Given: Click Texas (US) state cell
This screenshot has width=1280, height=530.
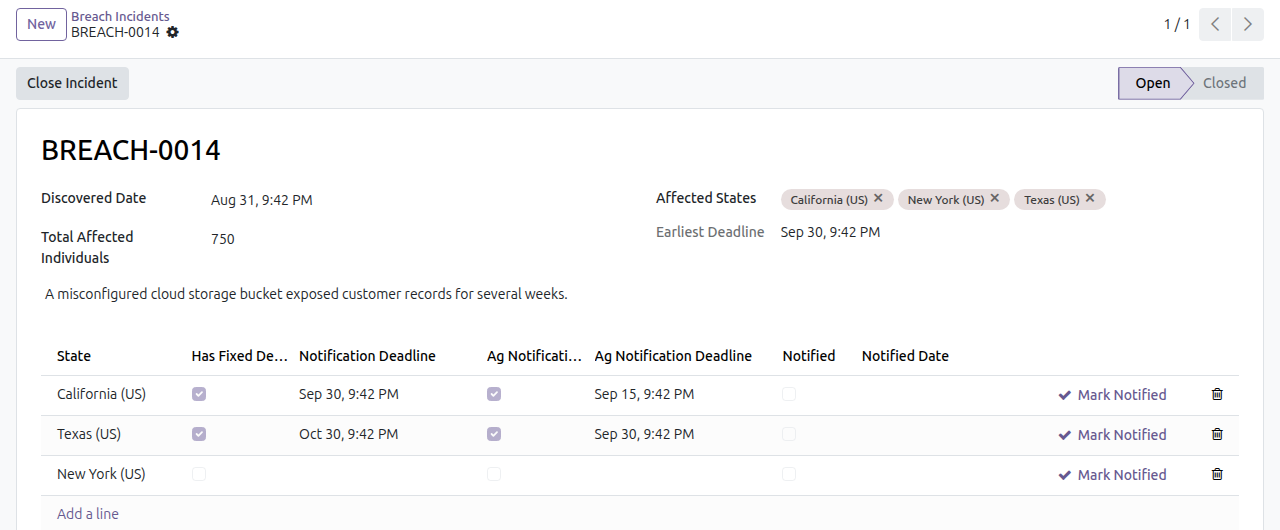Looking at the screenshot, I should [x=89, y=434].
